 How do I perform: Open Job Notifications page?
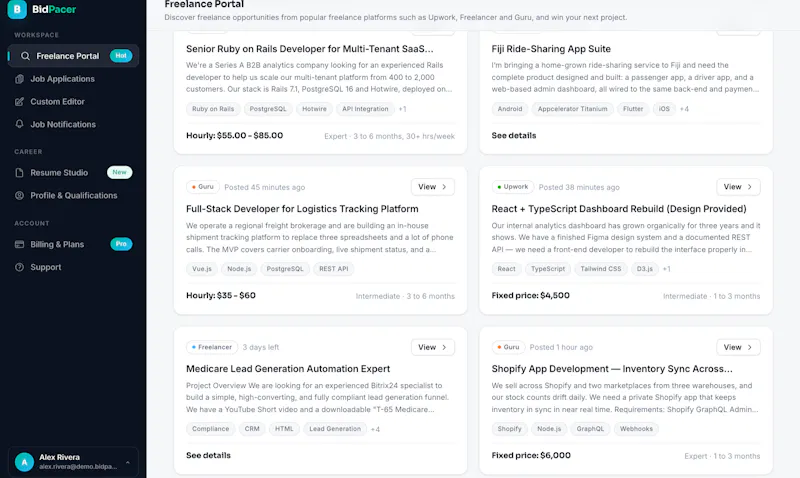coord(73,124)
